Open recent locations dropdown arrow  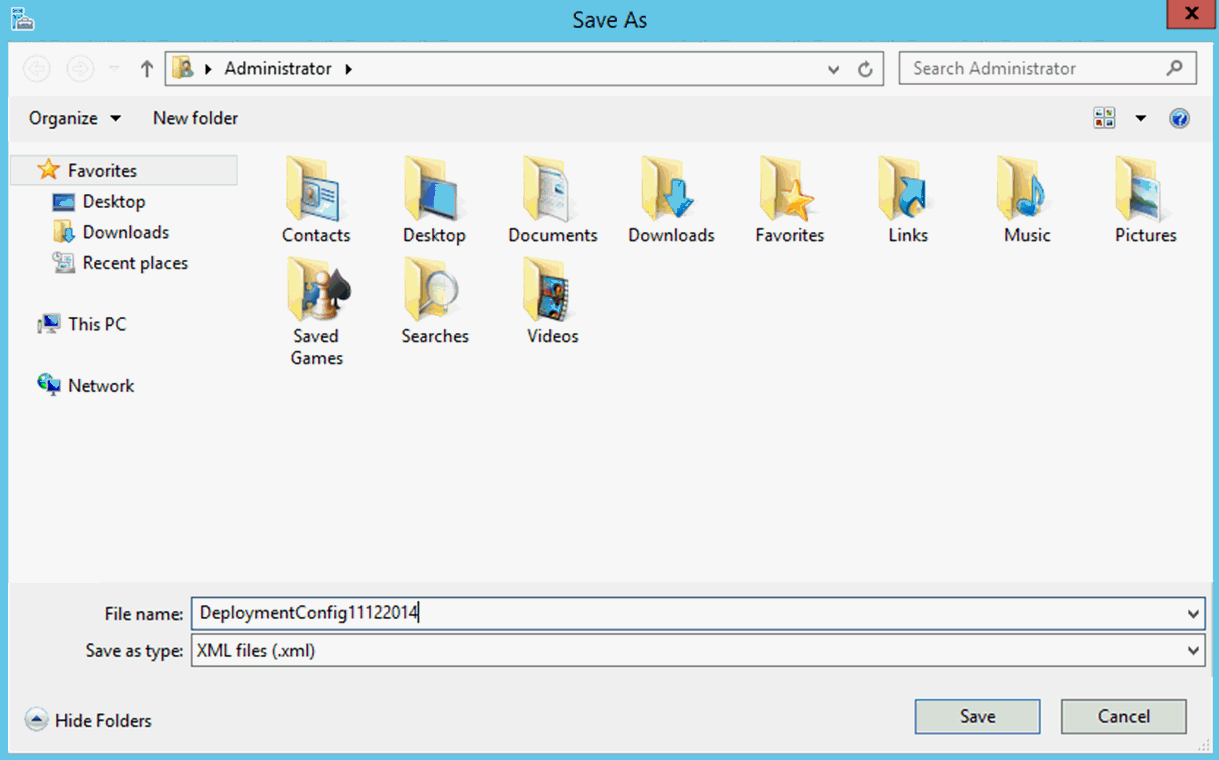click(x=114, y=68)
